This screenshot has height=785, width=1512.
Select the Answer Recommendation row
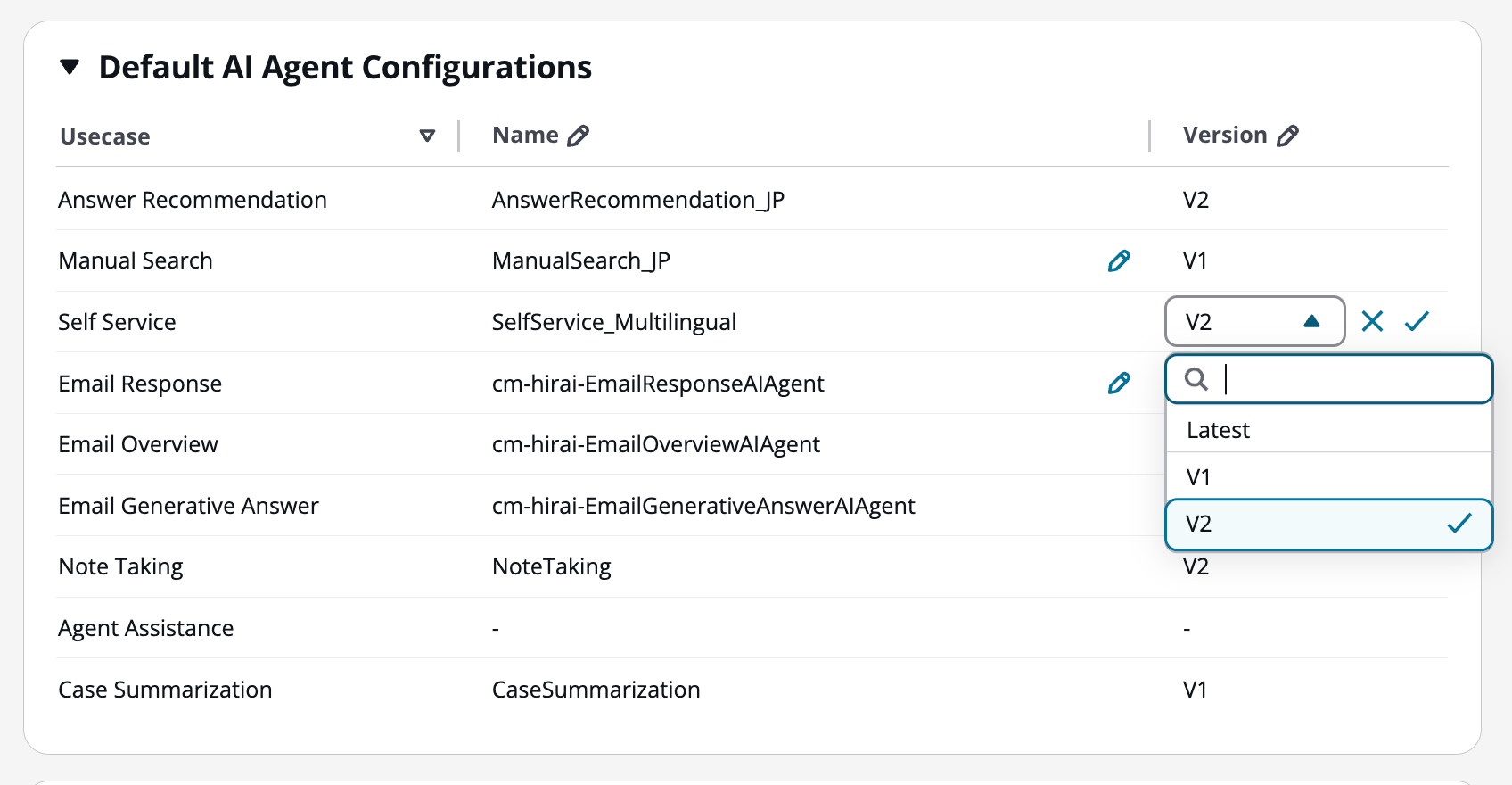[x=193, y=200]
